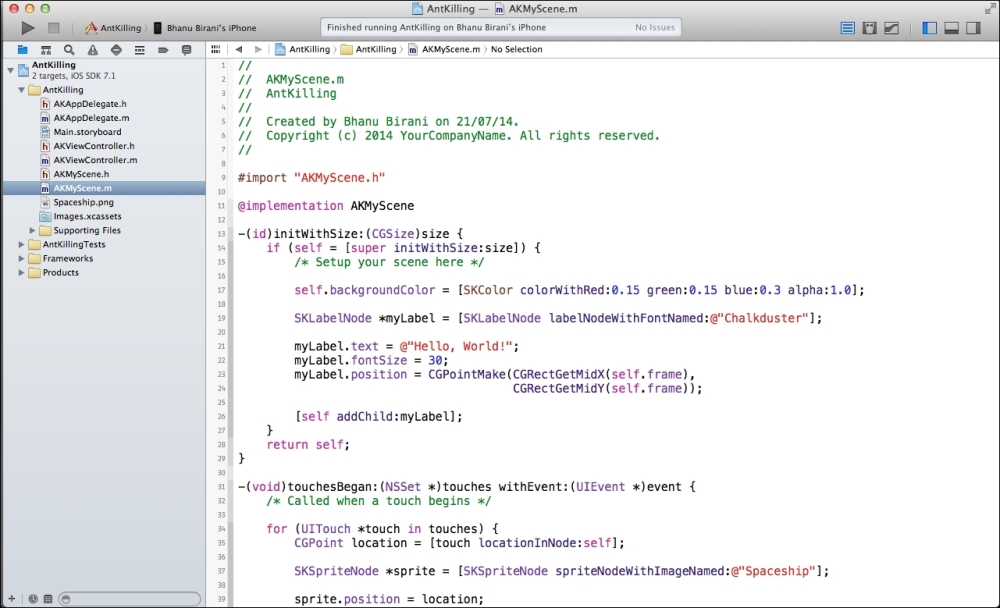The height and width of the screenshot is (608, 1000).
Task: Click the line 13 gutter to add breakpoint
Action: pos(221,234)
